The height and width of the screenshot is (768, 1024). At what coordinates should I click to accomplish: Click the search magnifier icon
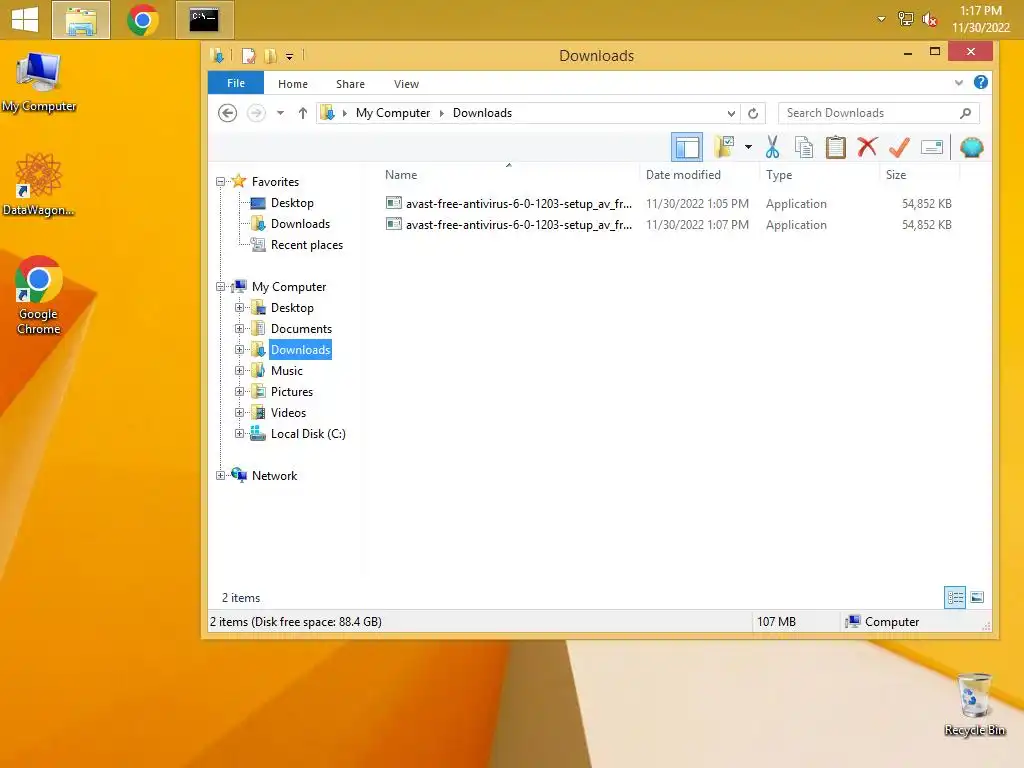tap(966, 113)
